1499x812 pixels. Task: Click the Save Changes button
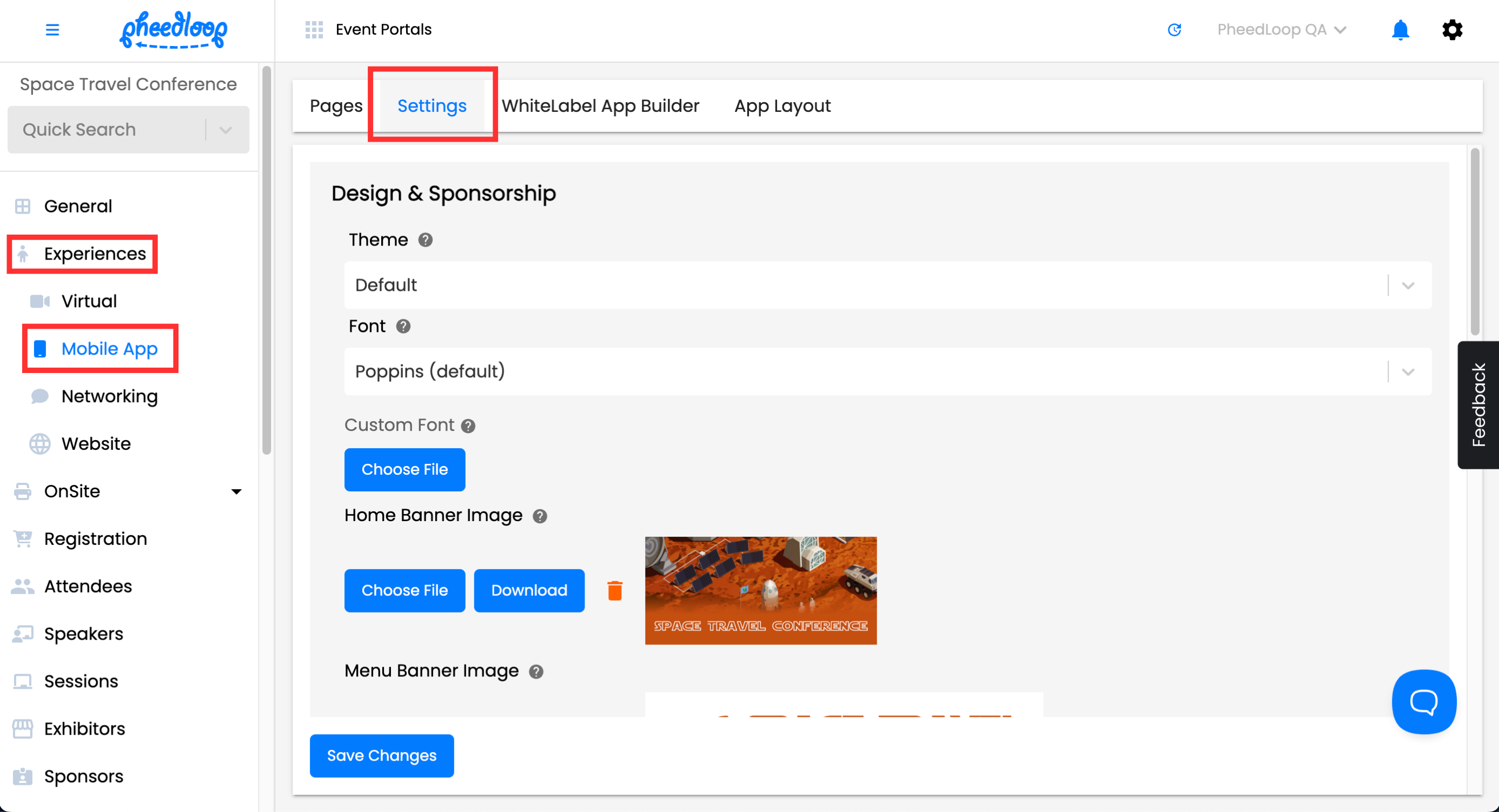point(381,755)
